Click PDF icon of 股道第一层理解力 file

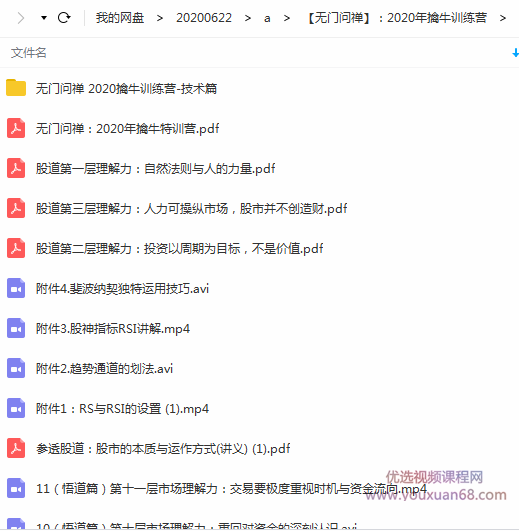click(16, 168)
